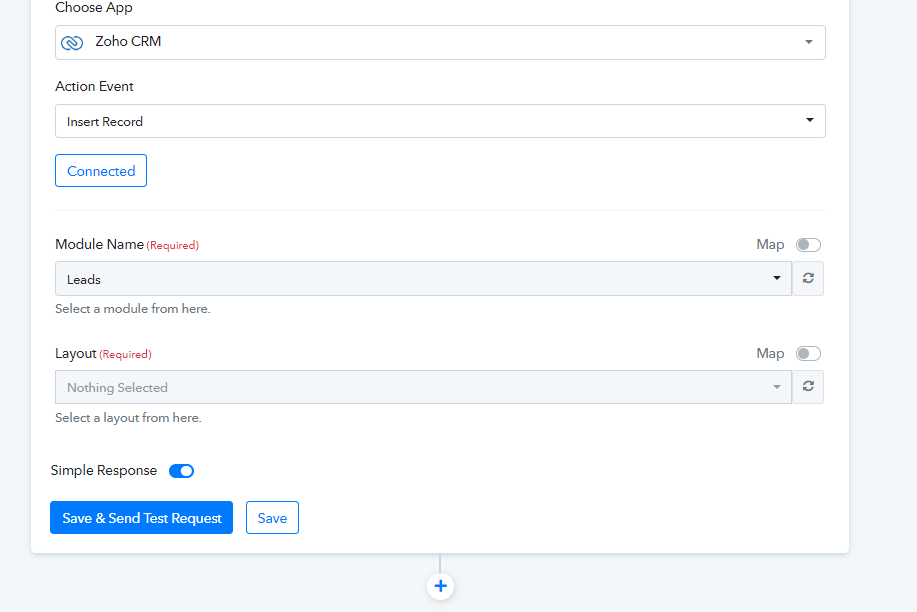Click the Save button
The image size is (917, 612).
point(273,518)
